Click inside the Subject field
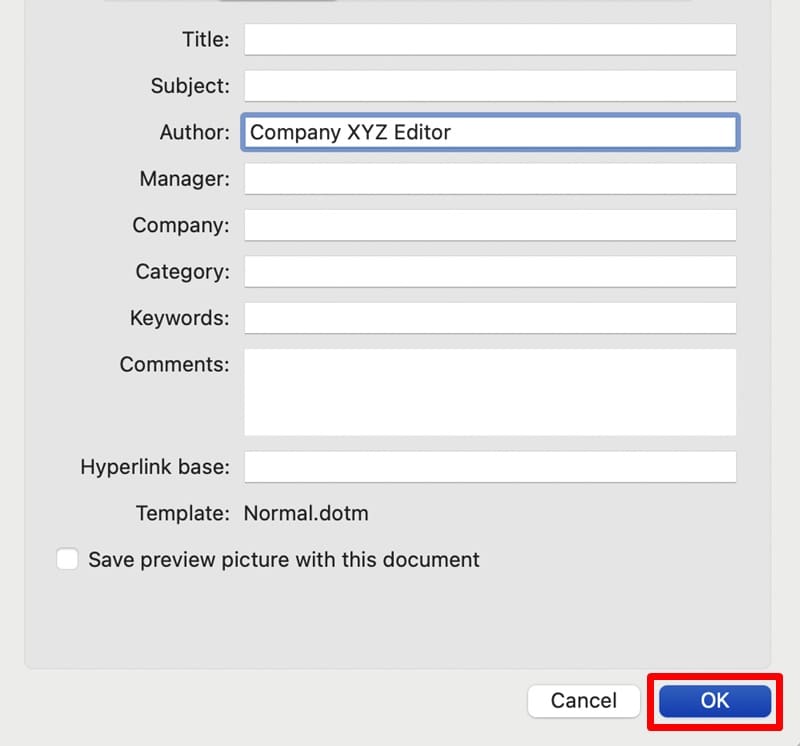The height and width of the screenshot is (746, 800). click(490, 86)
